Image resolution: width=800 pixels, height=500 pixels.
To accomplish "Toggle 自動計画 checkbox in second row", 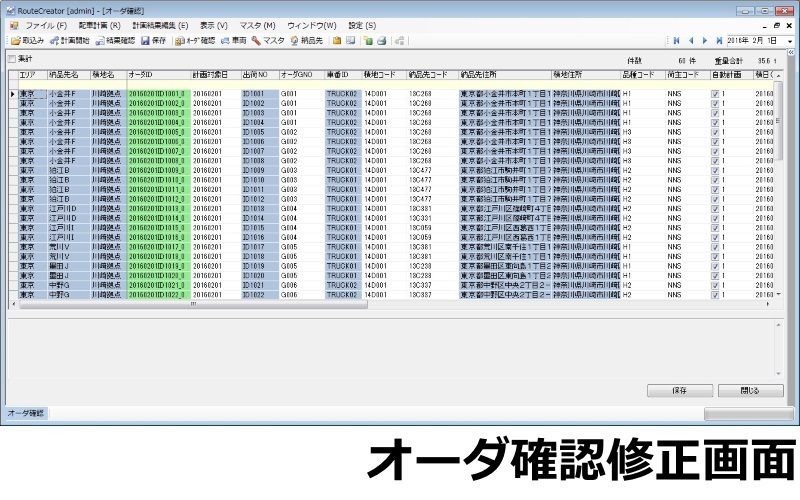I will pyautogui.click(x=714, y=103).
